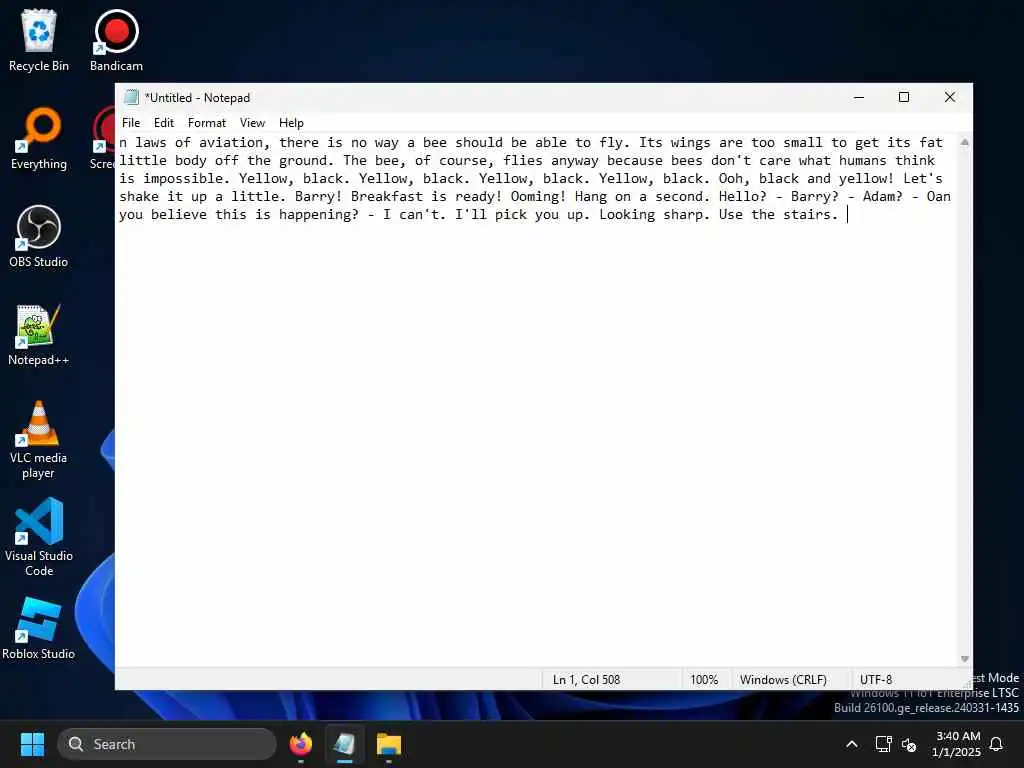Click the 100% zoom status entry

tap(704, 680)
